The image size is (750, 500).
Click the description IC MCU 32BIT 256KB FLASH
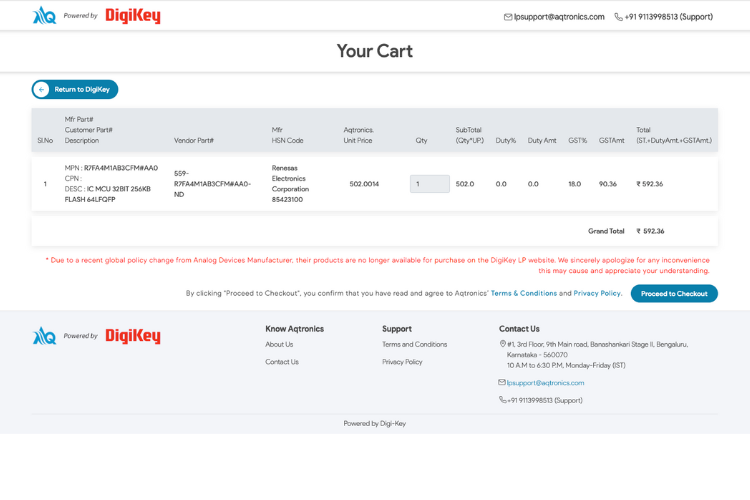(108, 194)
